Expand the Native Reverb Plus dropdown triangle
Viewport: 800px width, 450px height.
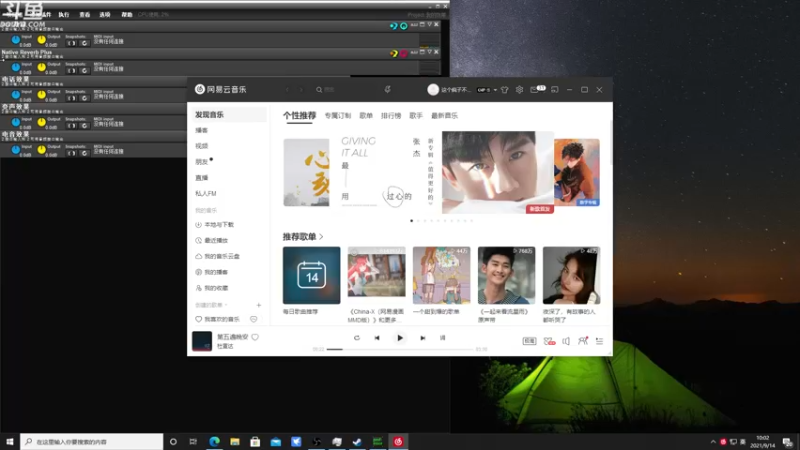click(x=430, y=52)
